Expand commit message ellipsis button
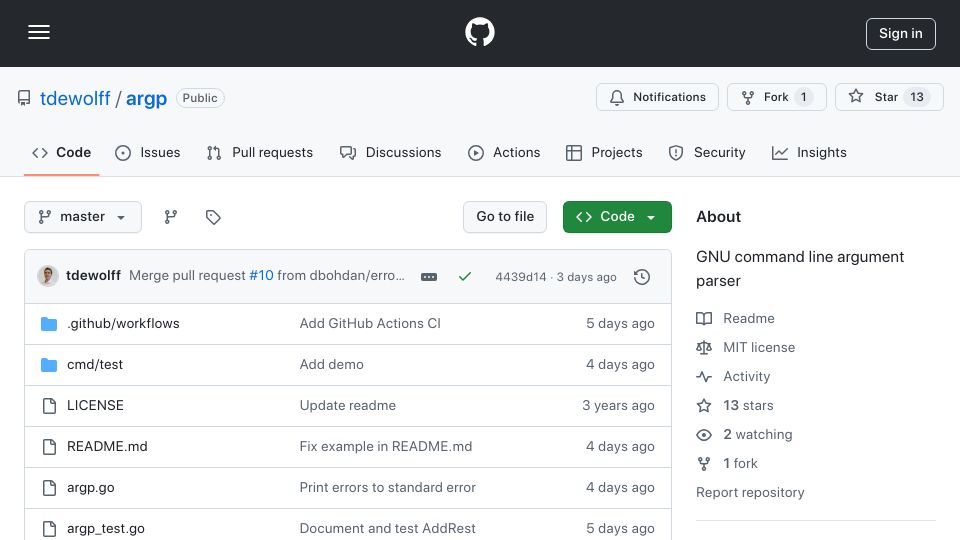The width and height of the screenshot is (960, 540). 429,277
